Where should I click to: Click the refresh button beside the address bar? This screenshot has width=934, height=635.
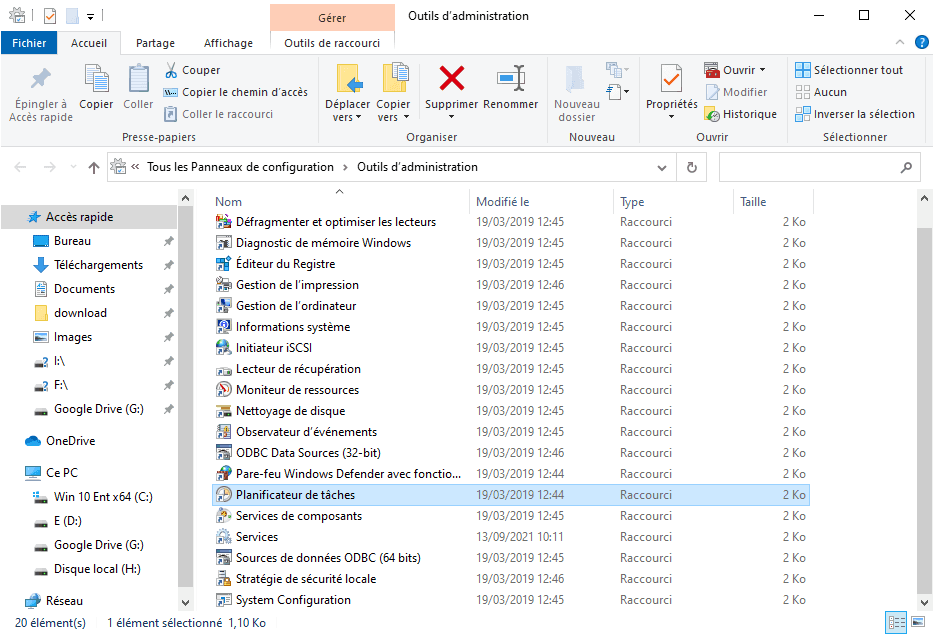click(692, 167)
